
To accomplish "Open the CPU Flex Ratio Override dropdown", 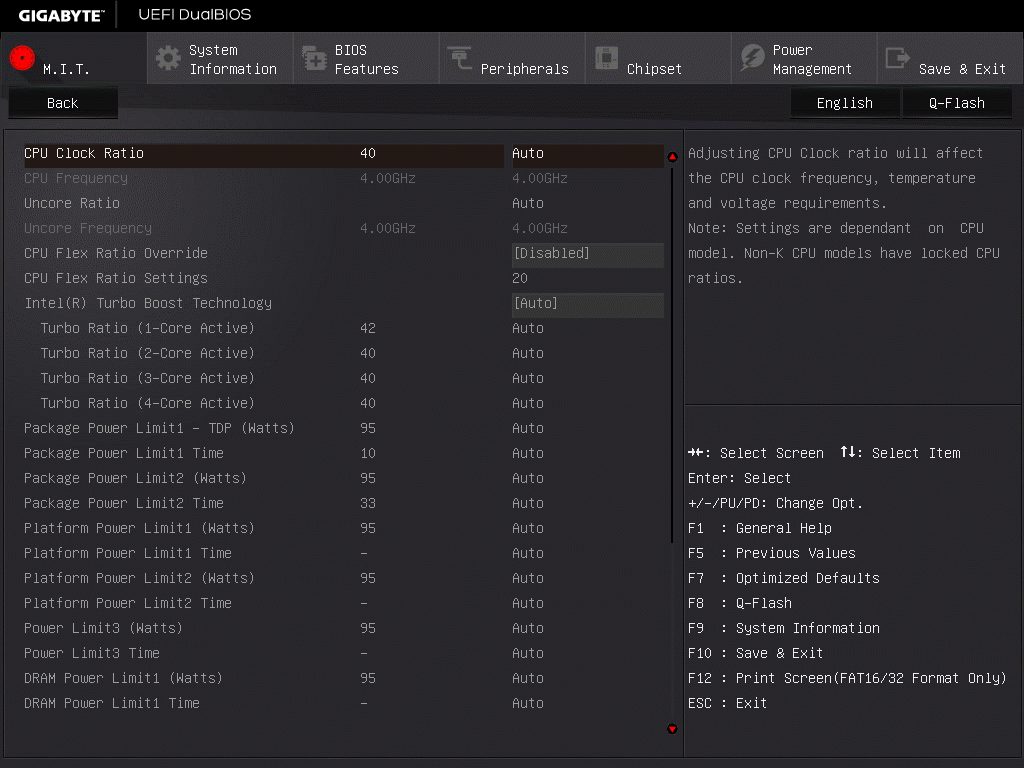I will click(x=588, y=253).
